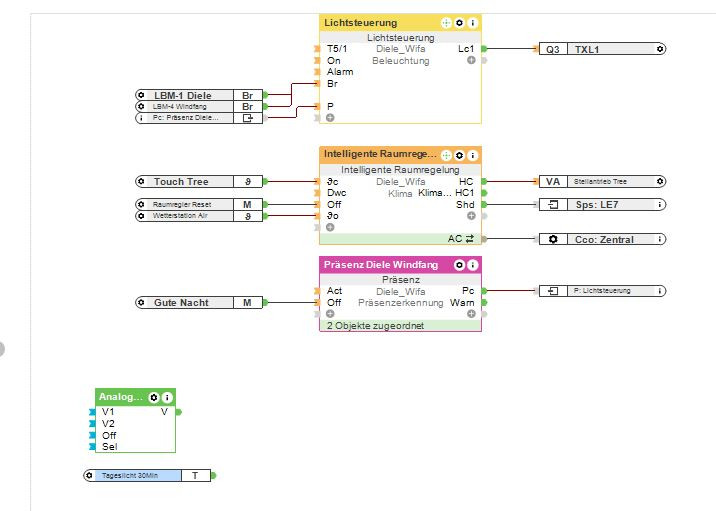This screenshot has height=511, width=716.
Task: Click the HC1 output of Raumregelung block
Action: coord(464,193)
